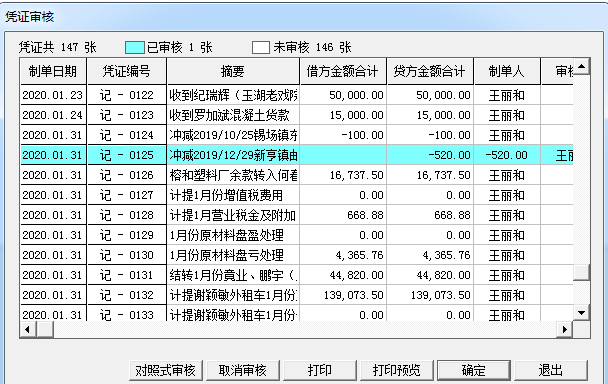Select voucher 记 - 0126
The image size is (608, 384).
click(127, 175)
